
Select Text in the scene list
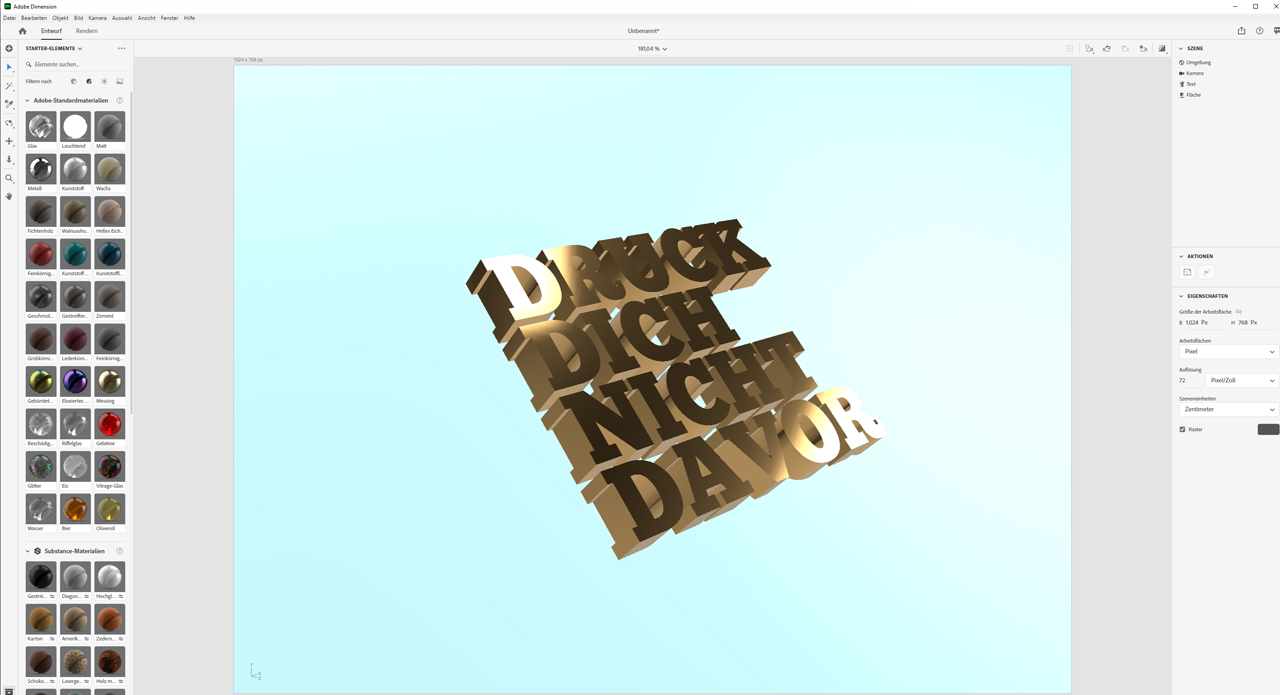1190,84
